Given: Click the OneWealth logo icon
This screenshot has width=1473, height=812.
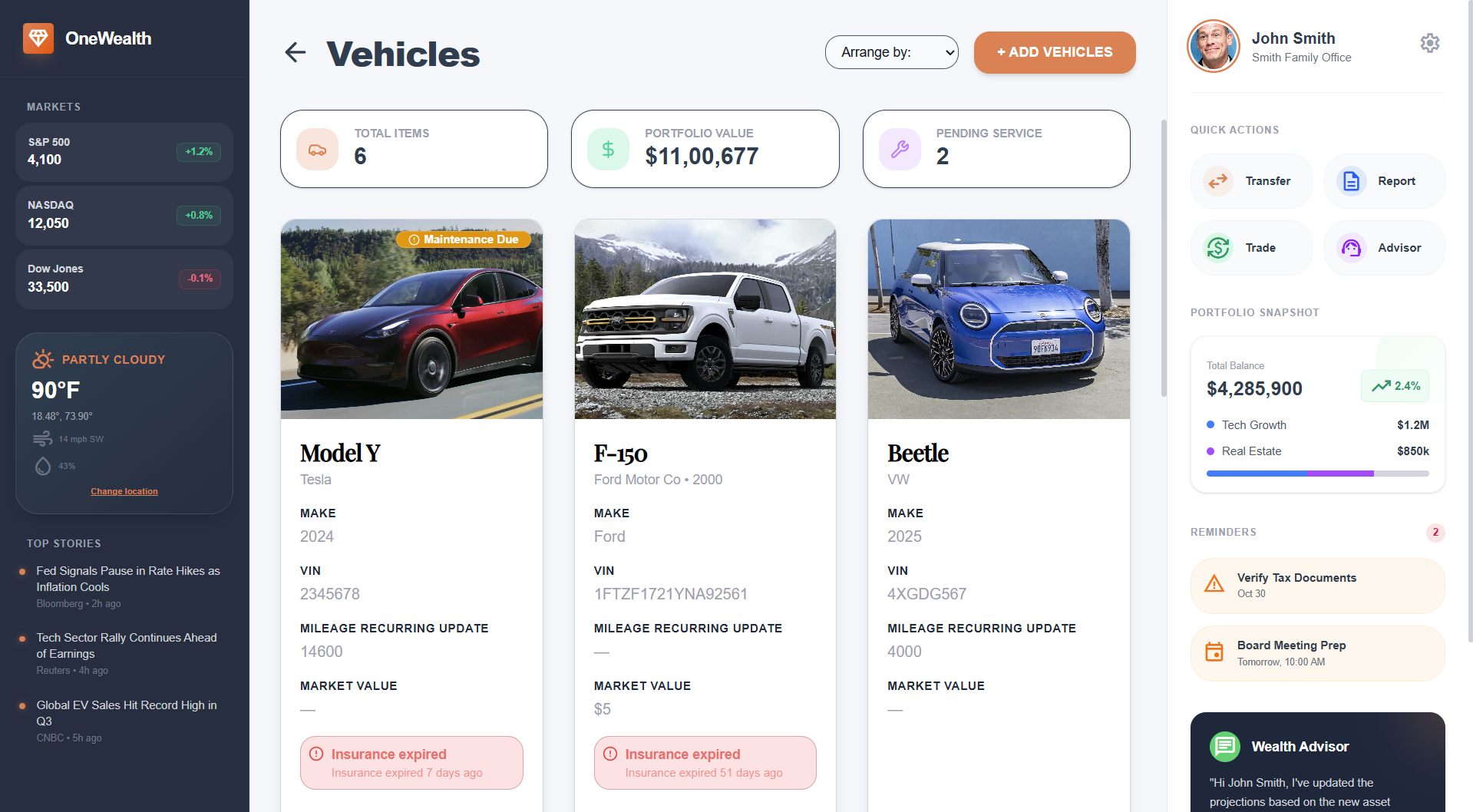Looking at the screenshot, I should click(38, 38).
